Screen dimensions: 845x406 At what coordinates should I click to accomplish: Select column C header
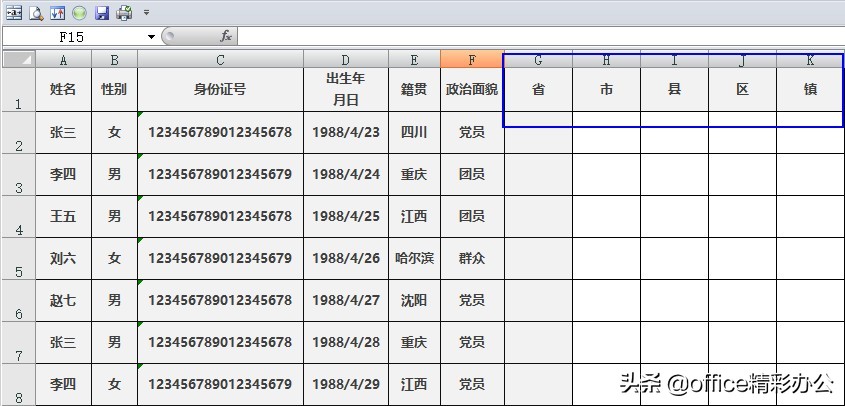pyautogui.click(x=220, y=59)
